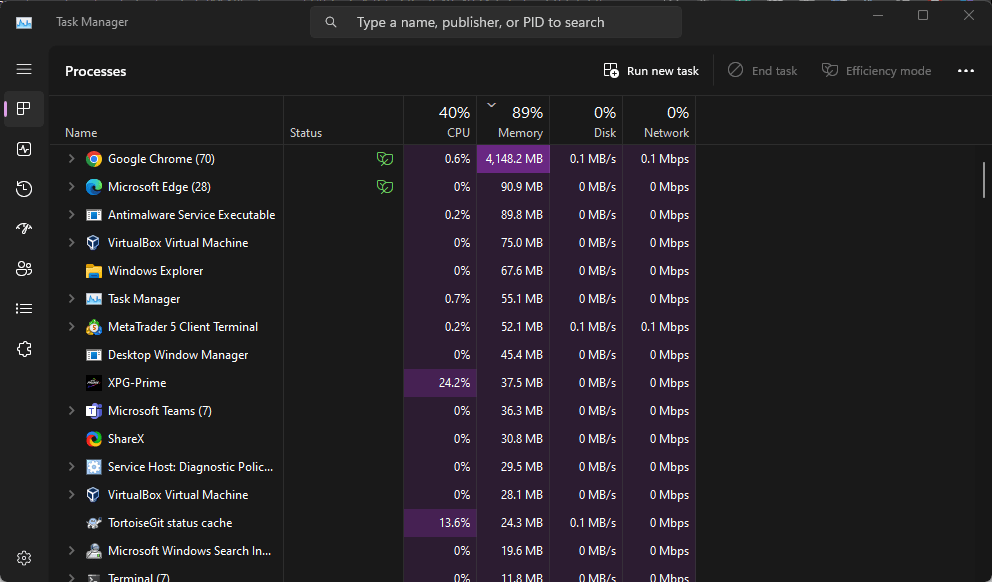992x582 pixels.
Task: Click Run new task button
Action: 651,71
